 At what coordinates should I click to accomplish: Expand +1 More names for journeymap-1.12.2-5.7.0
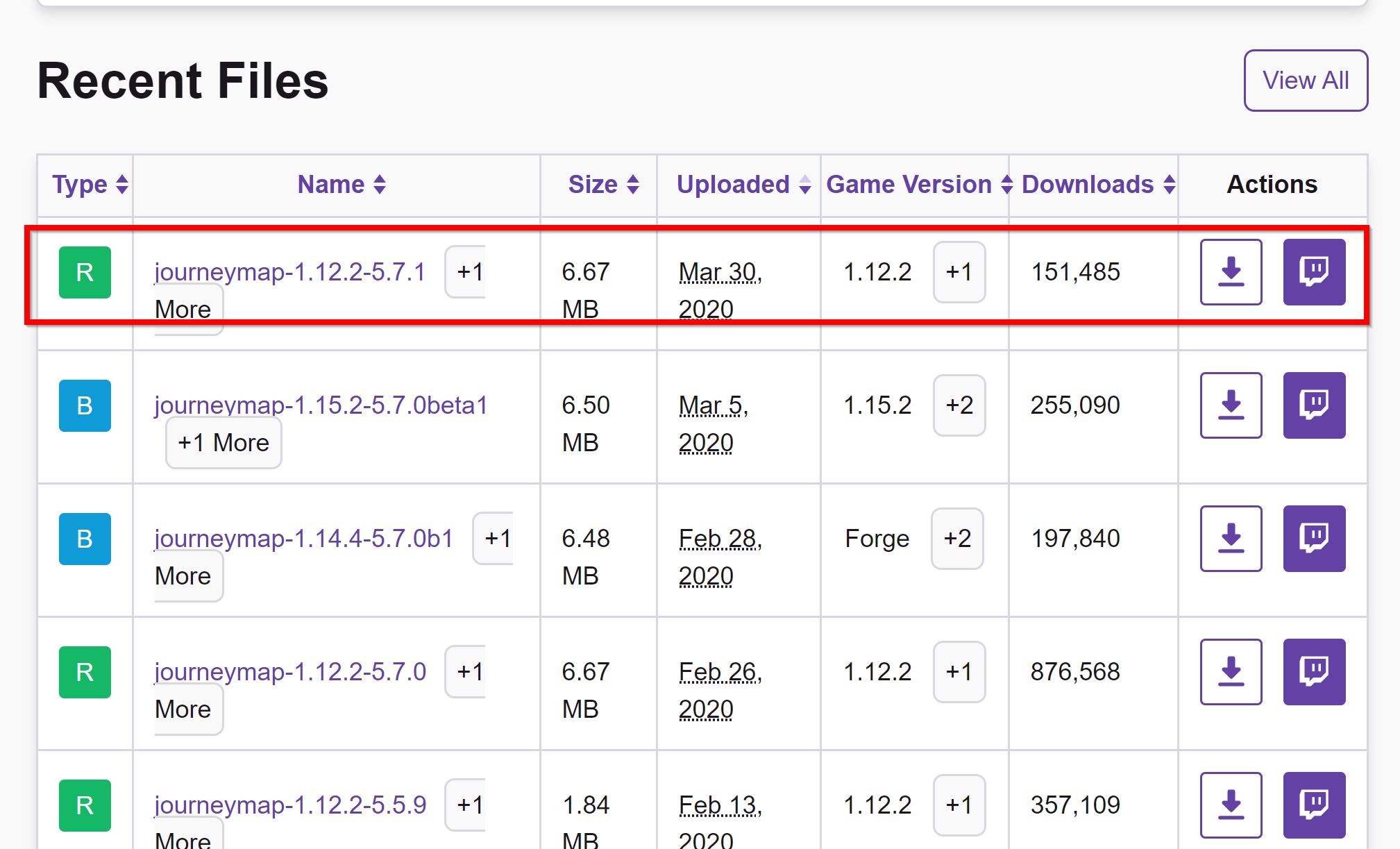pyautogui.click(x=465, y=672)
